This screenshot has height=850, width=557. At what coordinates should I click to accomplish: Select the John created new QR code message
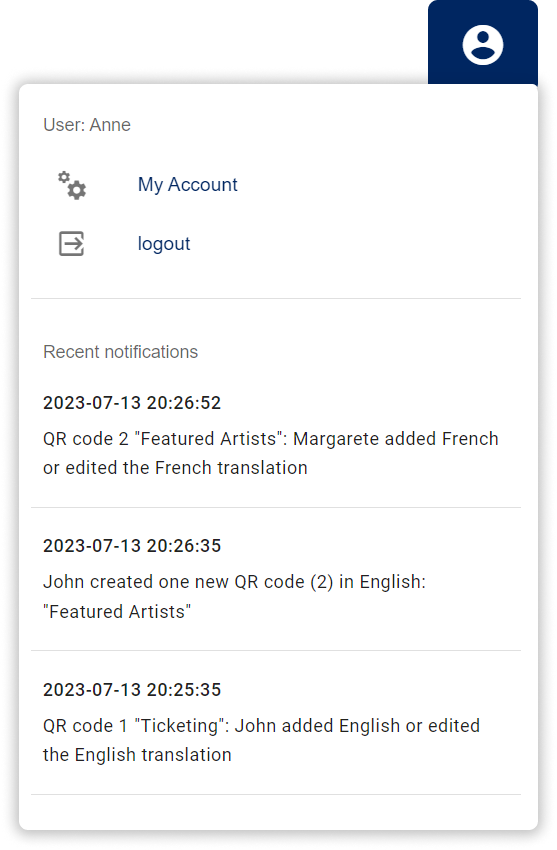pyautogui.click(x=234, y=596)
